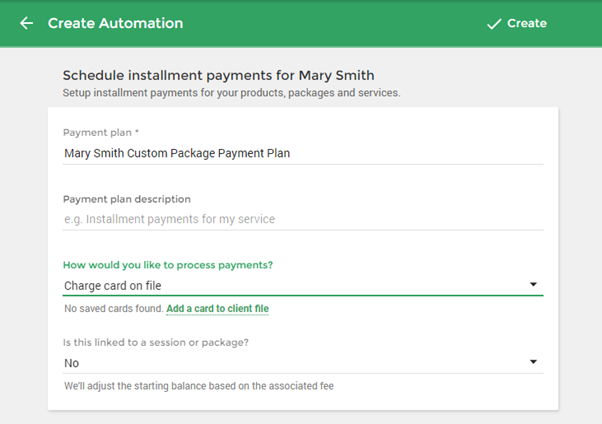
Task: Click the starting balance helper text
Action: (x=199, y=386)
